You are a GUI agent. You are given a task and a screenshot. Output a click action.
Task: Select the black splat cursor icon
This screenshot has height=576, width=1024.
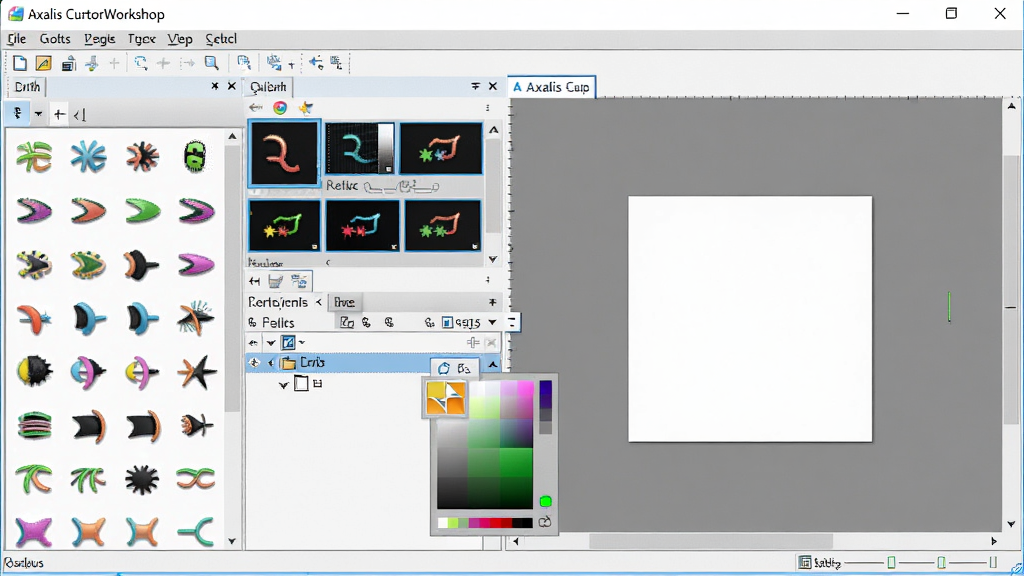pos(142,480)
